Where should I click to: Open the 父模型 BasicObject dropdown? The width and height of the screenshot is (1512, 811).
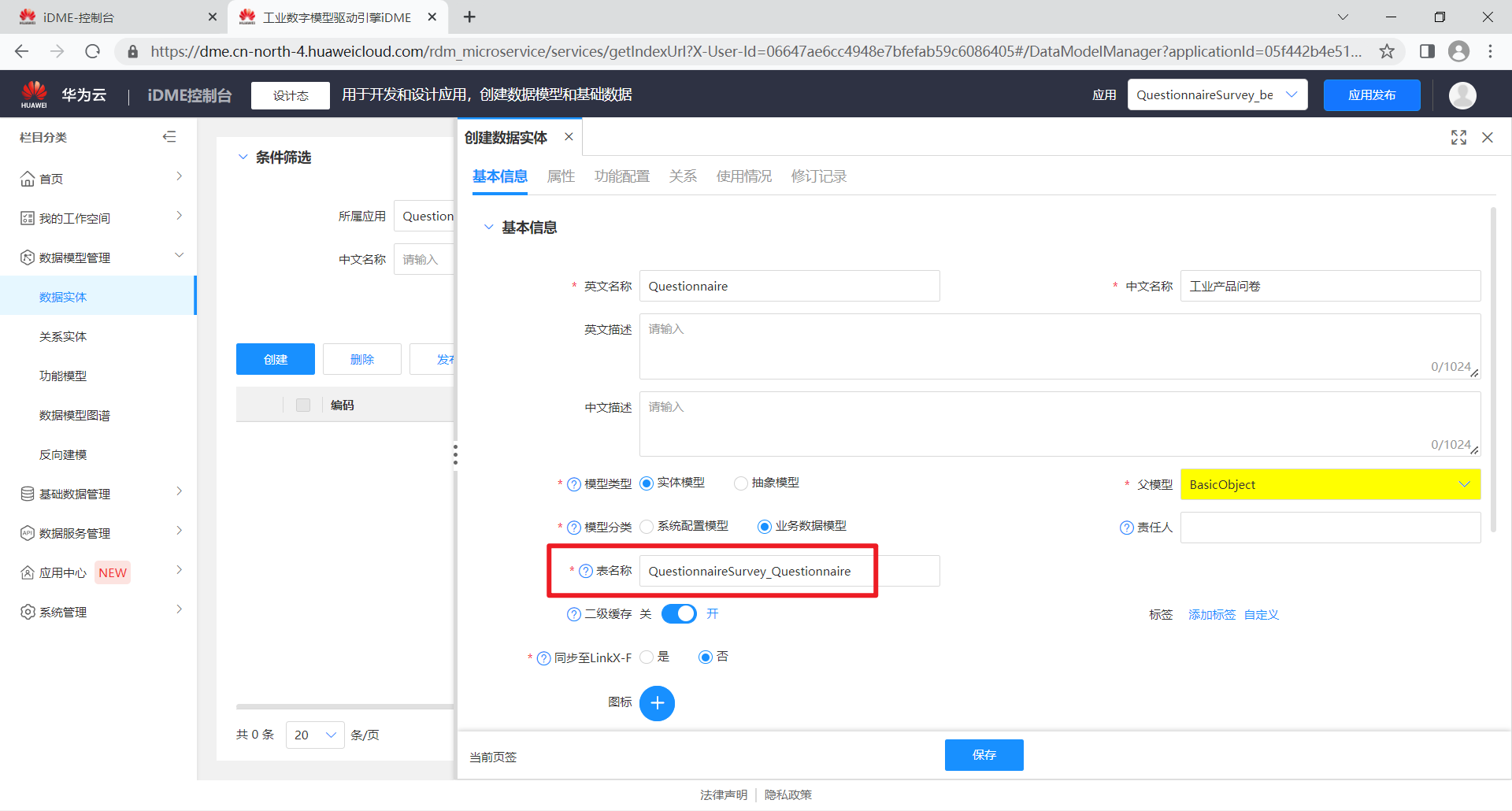click(x=1330, y=484)
